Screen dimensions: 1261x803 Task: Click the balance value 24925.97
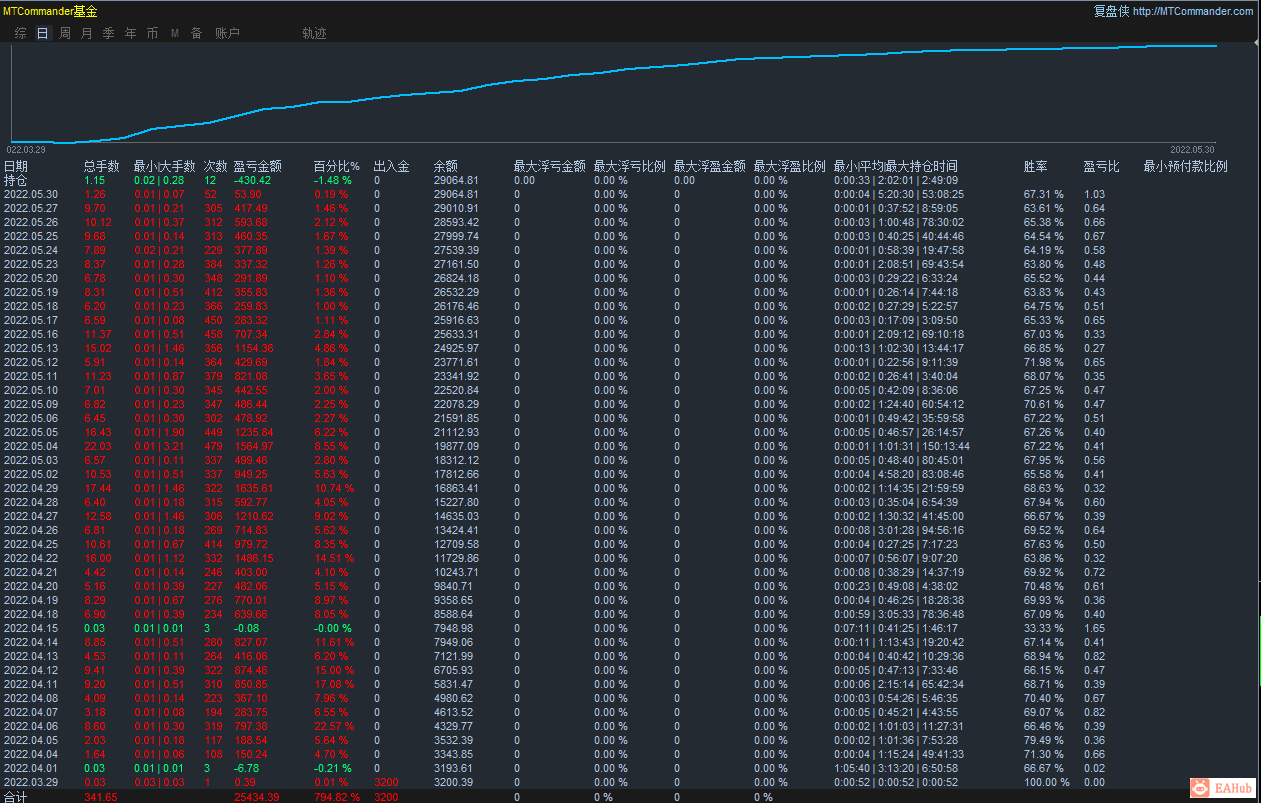(456, 348)
